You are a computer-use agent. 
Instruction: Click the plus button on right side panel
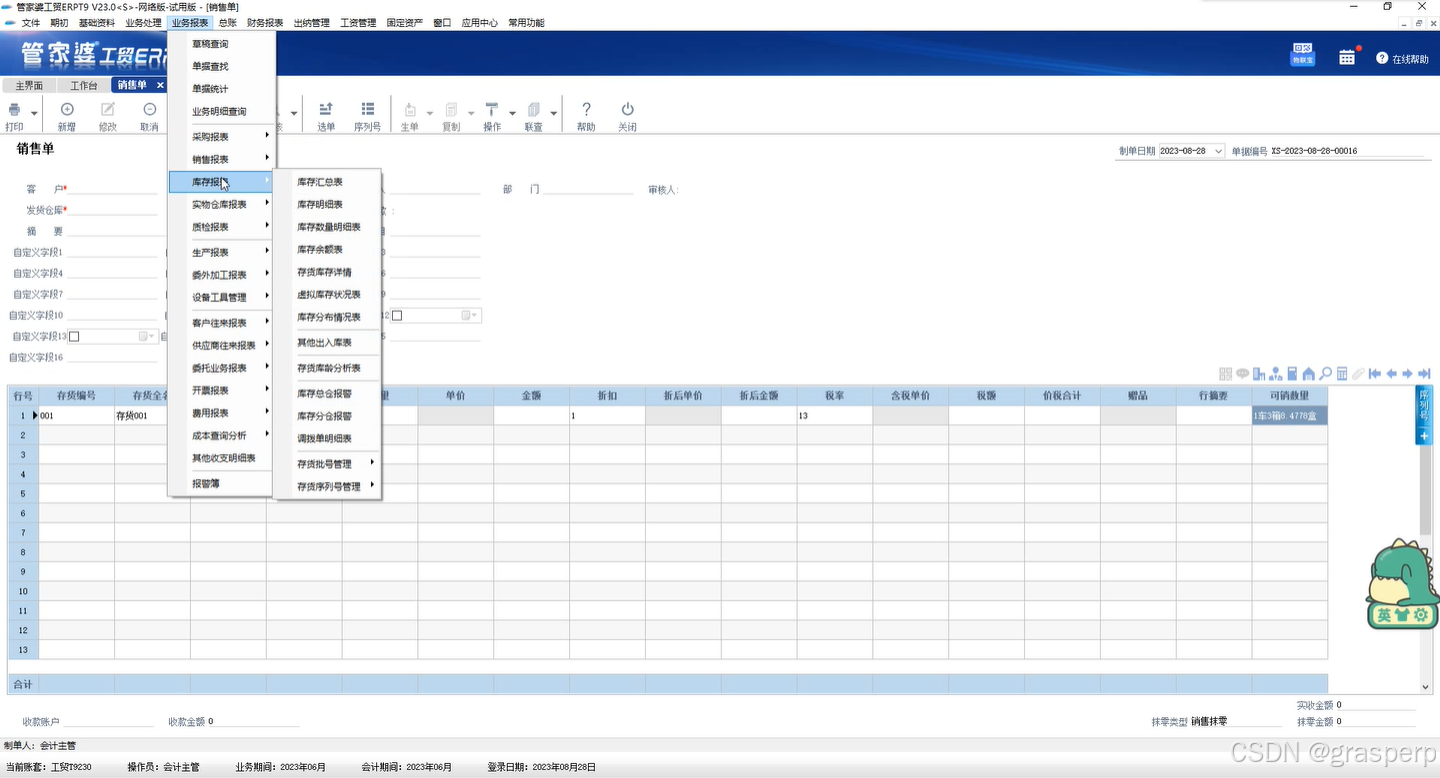tap(1425, 437)
